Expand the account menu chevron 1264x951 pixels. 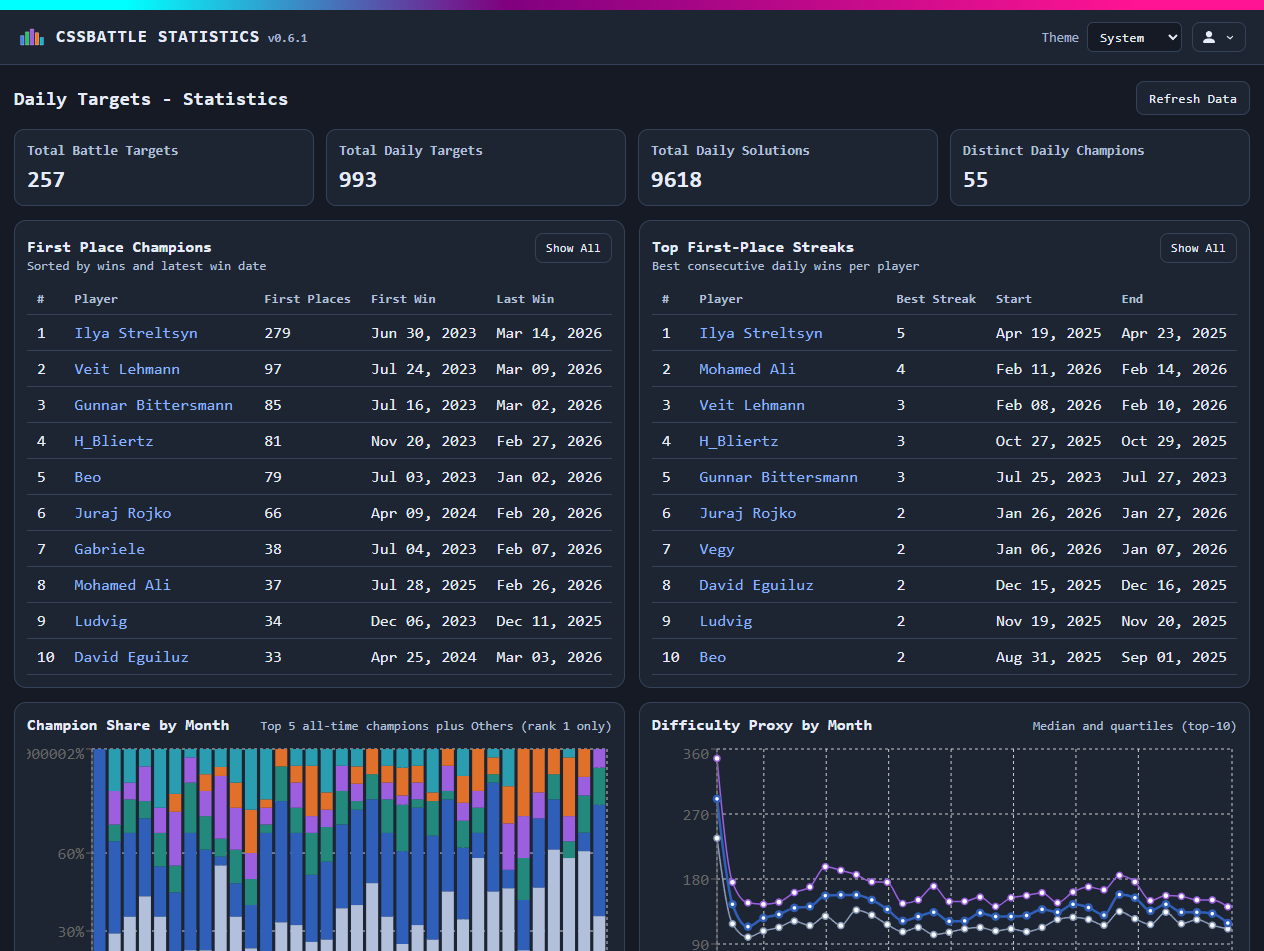1228,36
